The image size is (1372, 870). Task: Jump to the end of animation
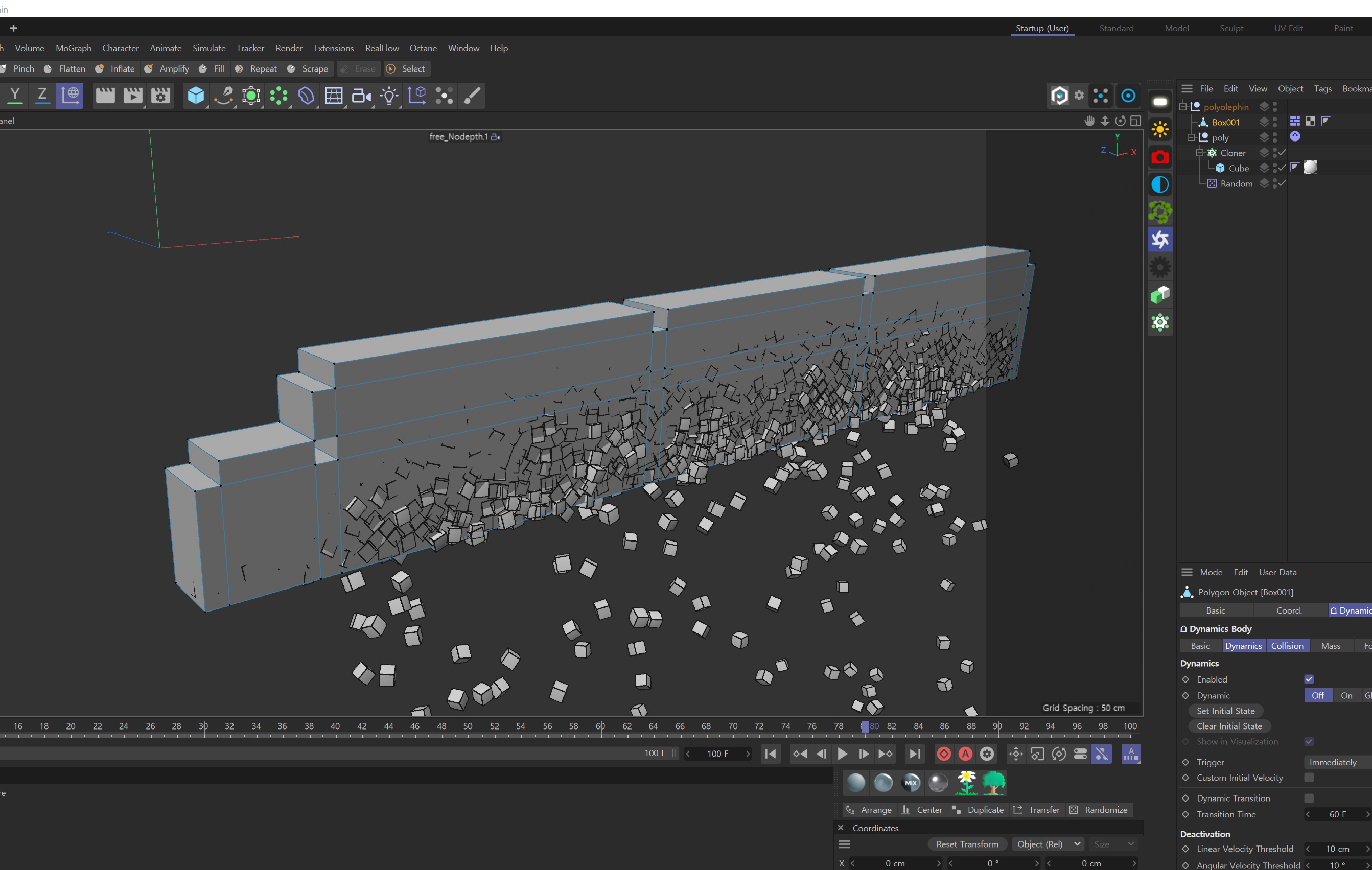(x=915, y=754)
